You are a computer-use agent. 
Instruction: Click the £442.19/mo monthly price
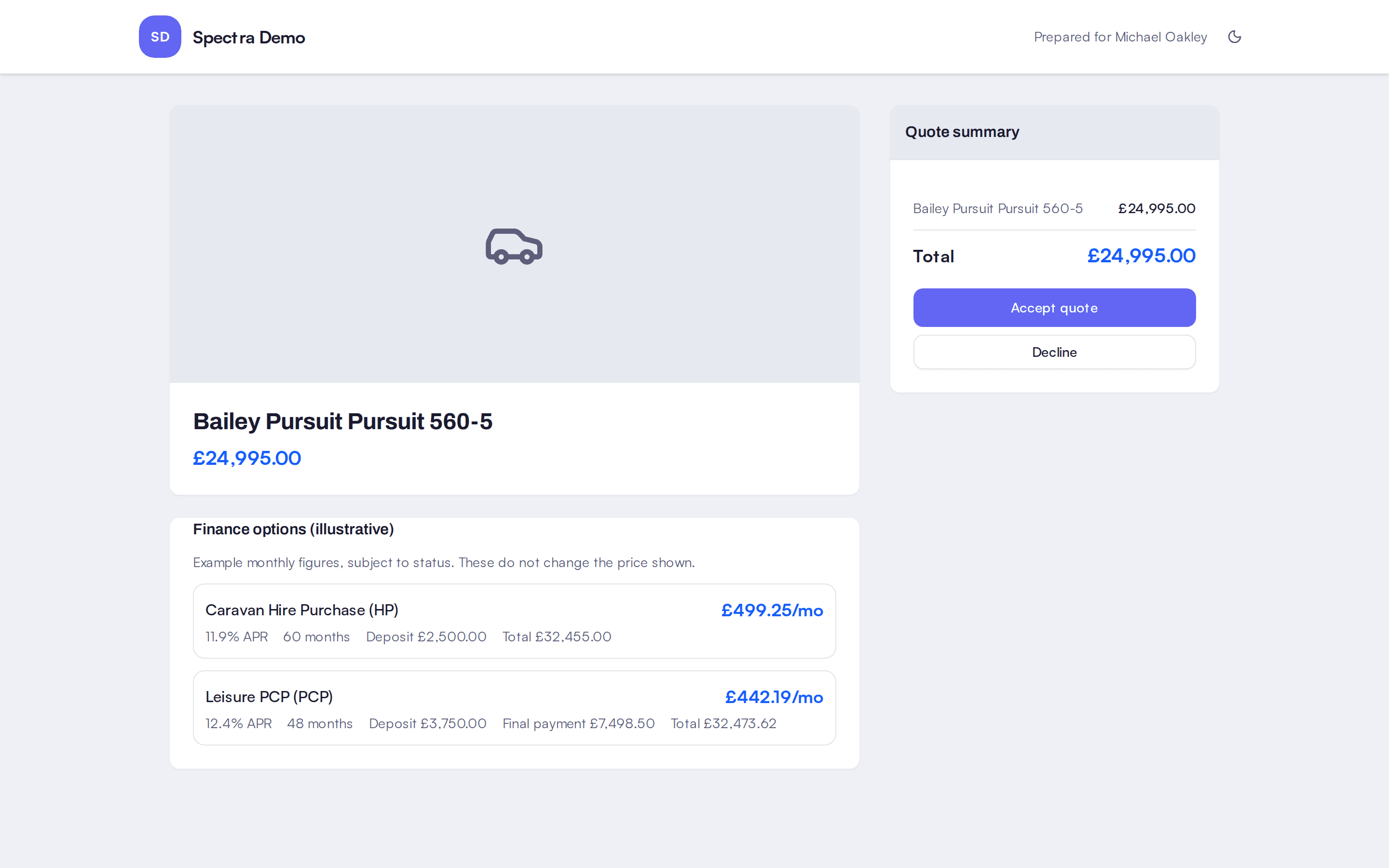coord(774,697)
